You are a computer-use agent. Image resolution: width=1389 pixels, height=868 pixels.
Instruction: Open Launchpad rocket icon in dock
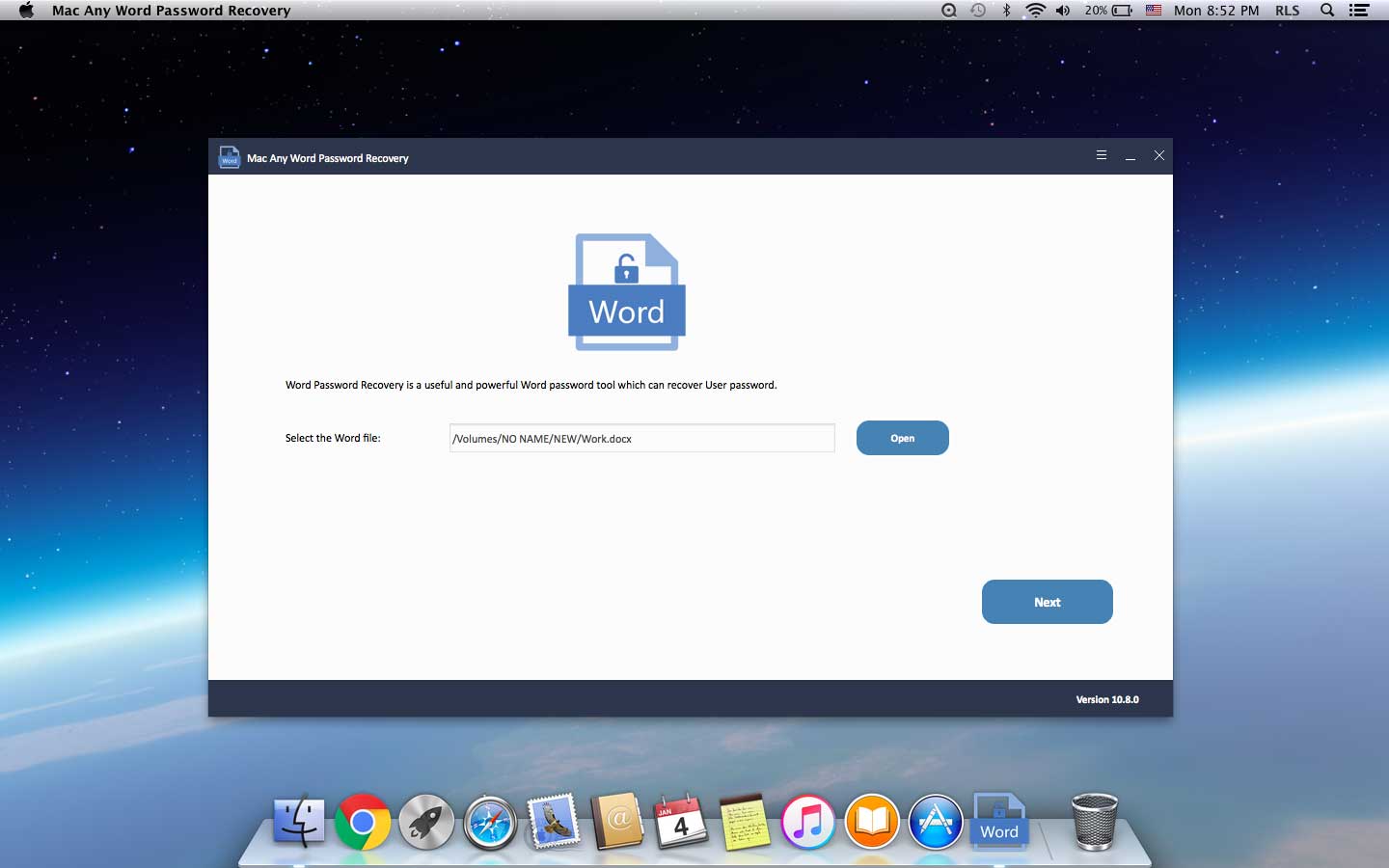(426, 822)
